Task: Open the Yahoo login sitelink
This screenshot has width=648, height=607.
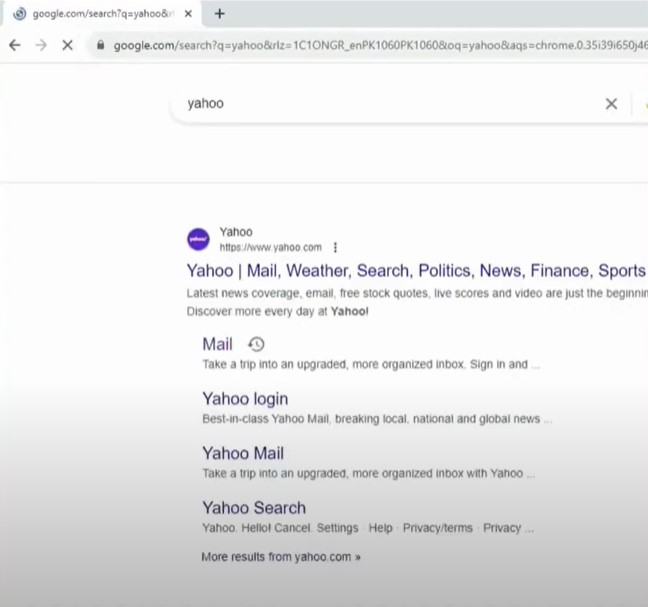Action: pos(245,399)
